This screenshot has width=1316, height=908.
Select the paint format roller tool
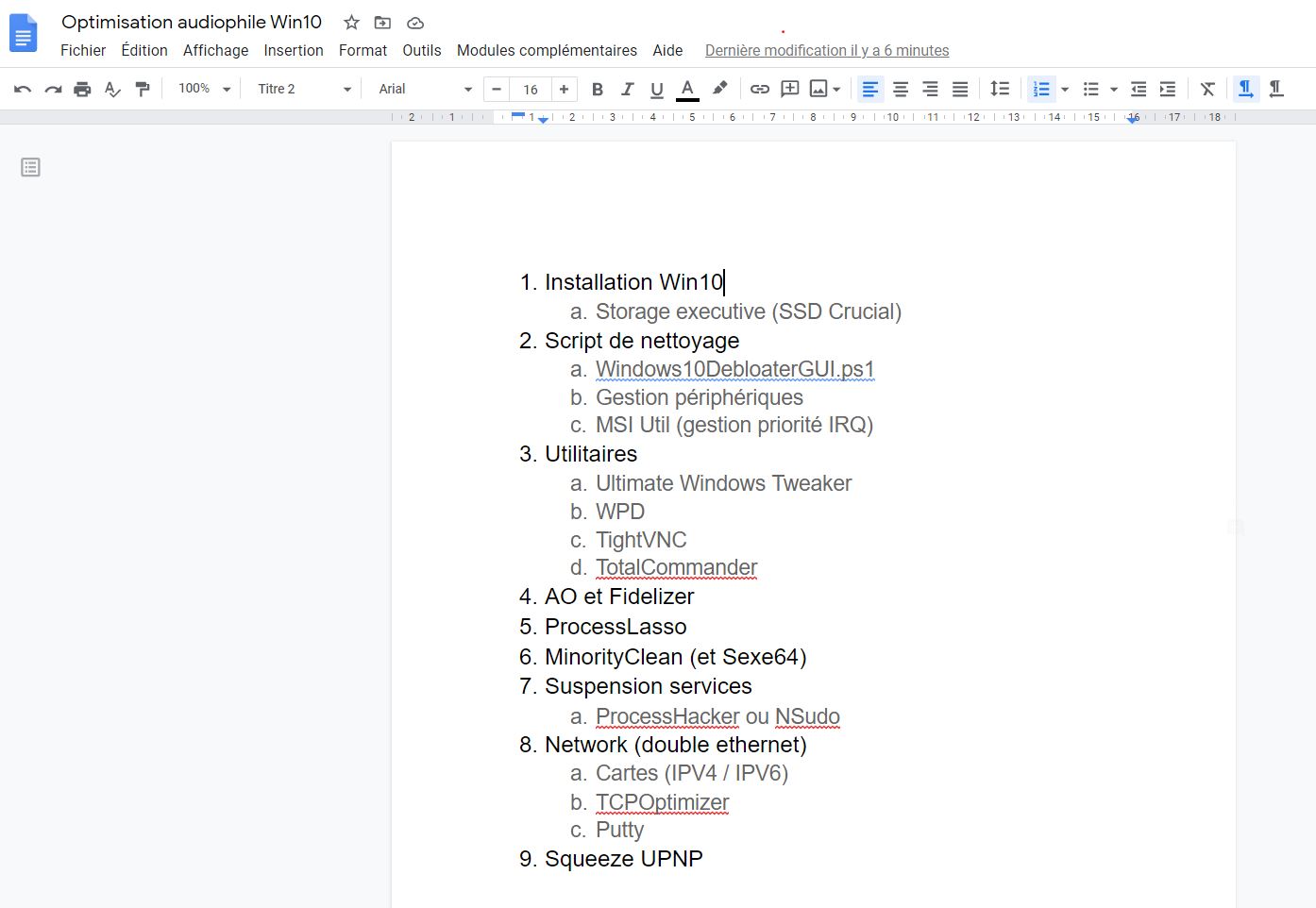pyautogui.click(x=143, y=89)
